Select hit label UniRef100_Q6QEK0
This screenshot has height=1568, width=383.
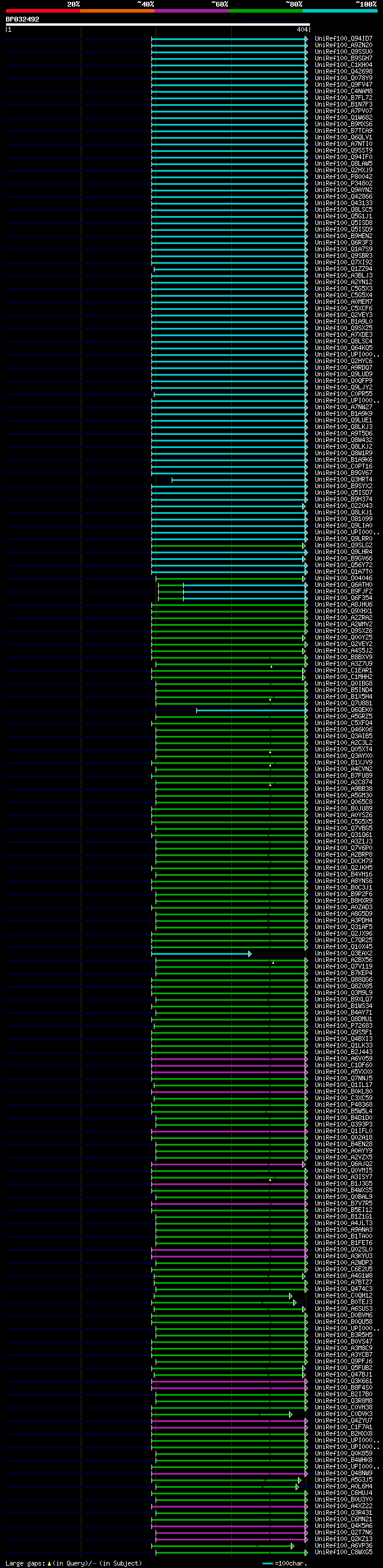pos(344,710)
